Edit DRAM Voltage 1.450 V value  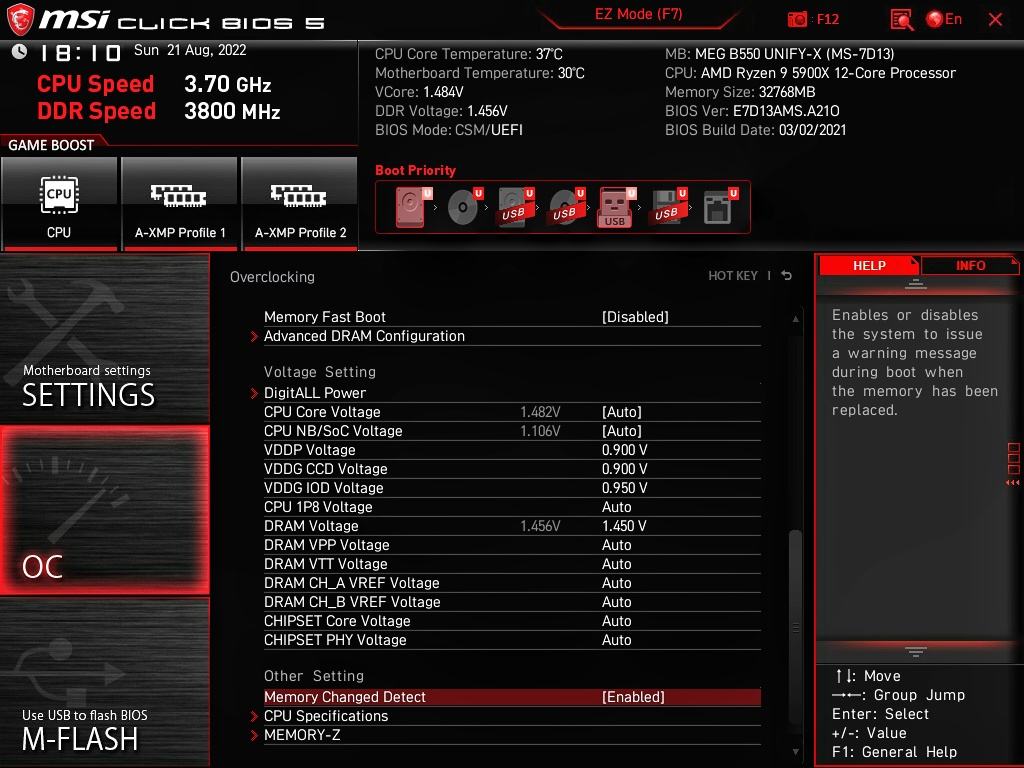[624, 526]
